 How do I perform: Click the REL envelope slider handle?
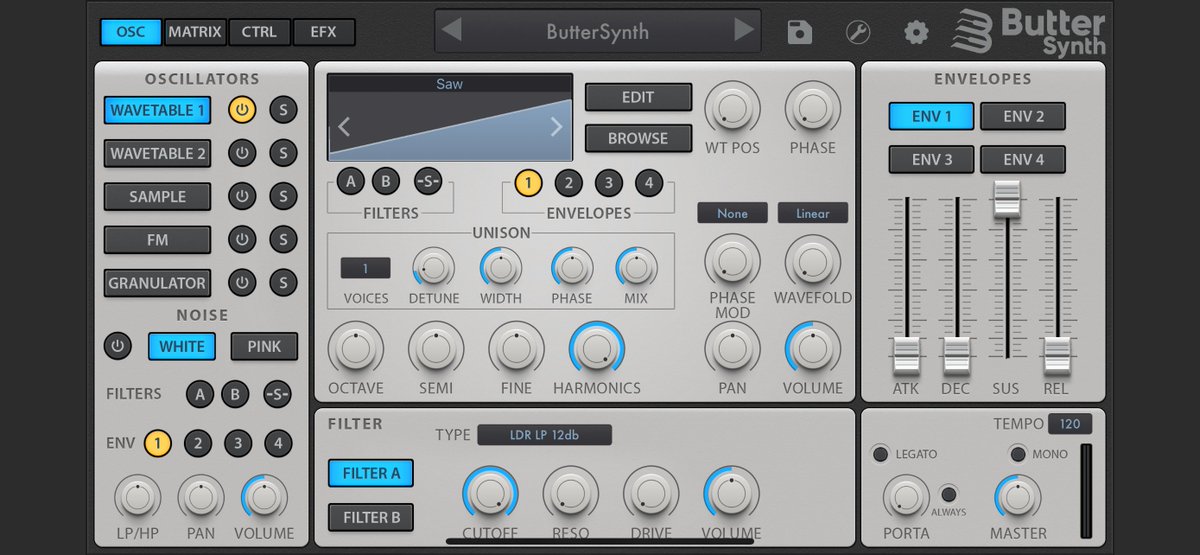point(1057,357)
